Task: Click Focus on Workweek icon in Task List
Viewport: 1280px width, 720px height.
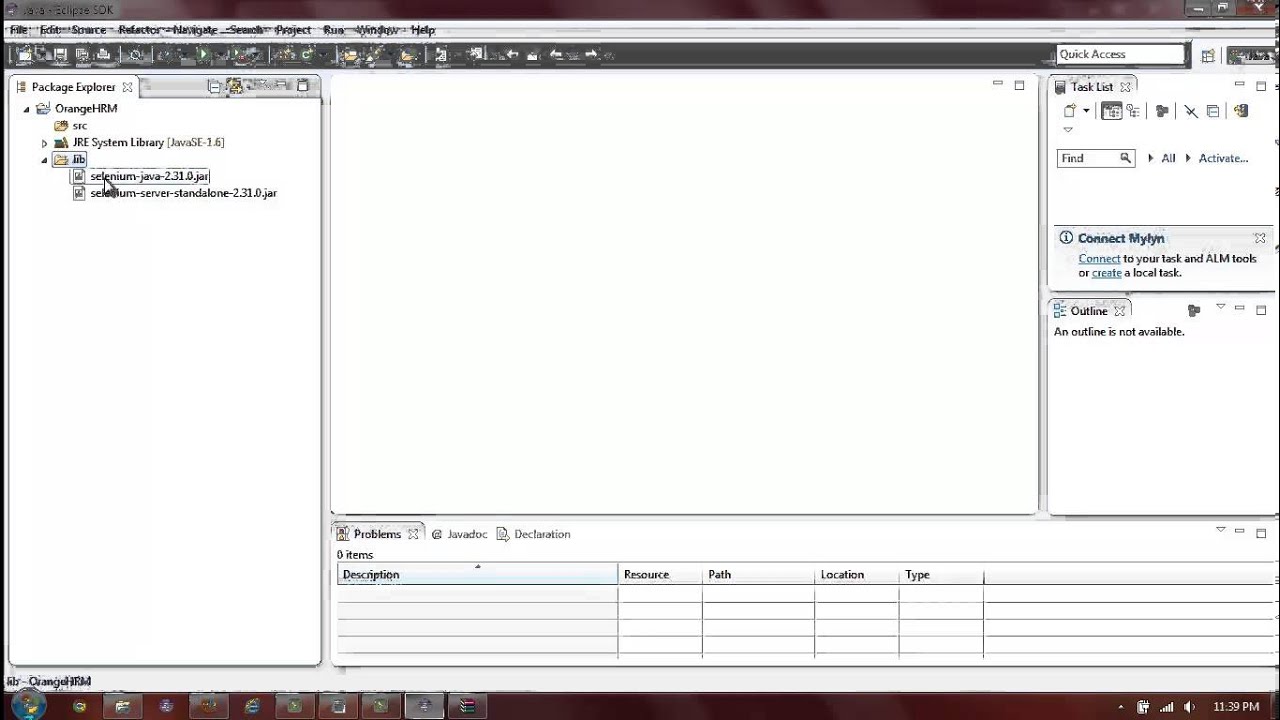Action: (1162, 111)
